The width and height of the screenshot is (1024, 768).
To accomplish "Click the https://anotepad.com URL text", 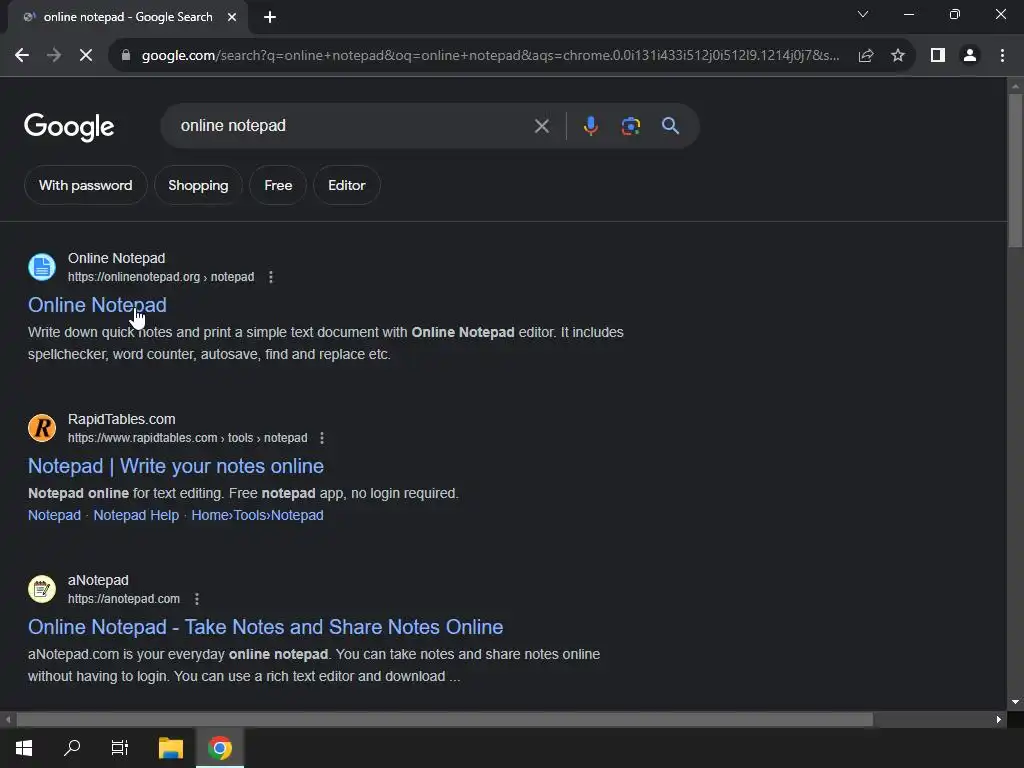I will (123, 599).
